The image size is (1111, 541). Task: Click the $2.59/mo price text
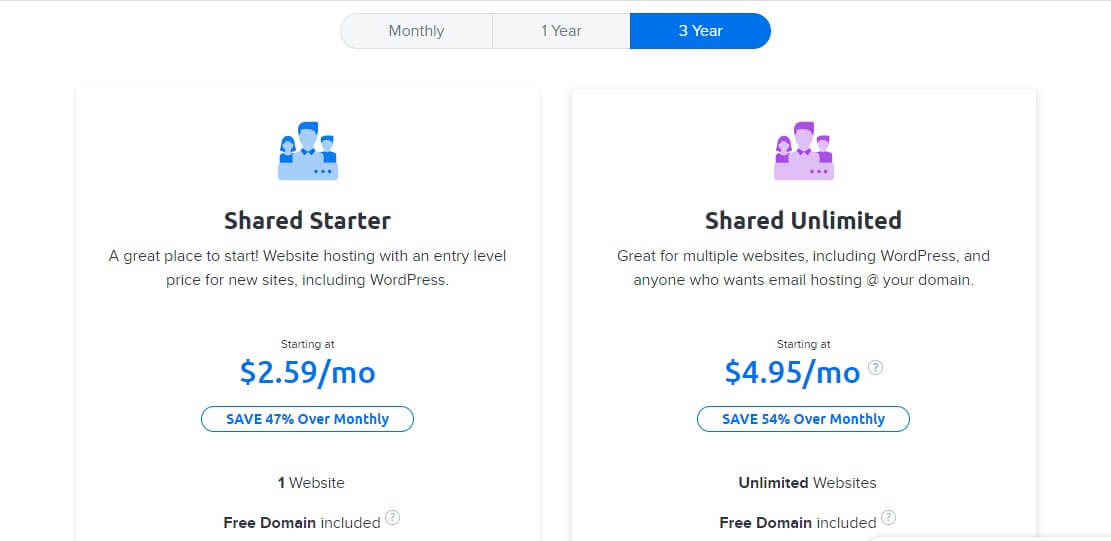308,372
